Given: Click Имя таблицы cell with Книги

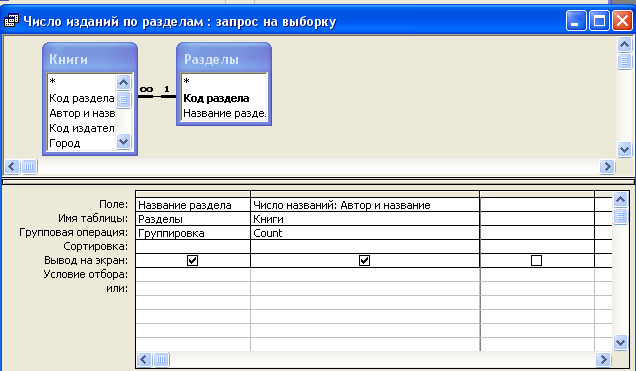Looking at the screenshot, I should (365, 219).
